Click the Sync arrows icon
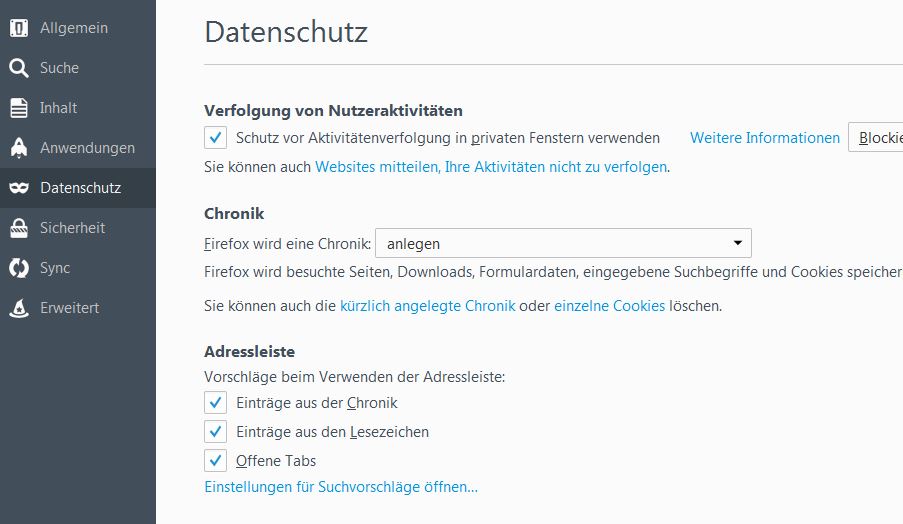The image size is (903, 524). [19, 268]
